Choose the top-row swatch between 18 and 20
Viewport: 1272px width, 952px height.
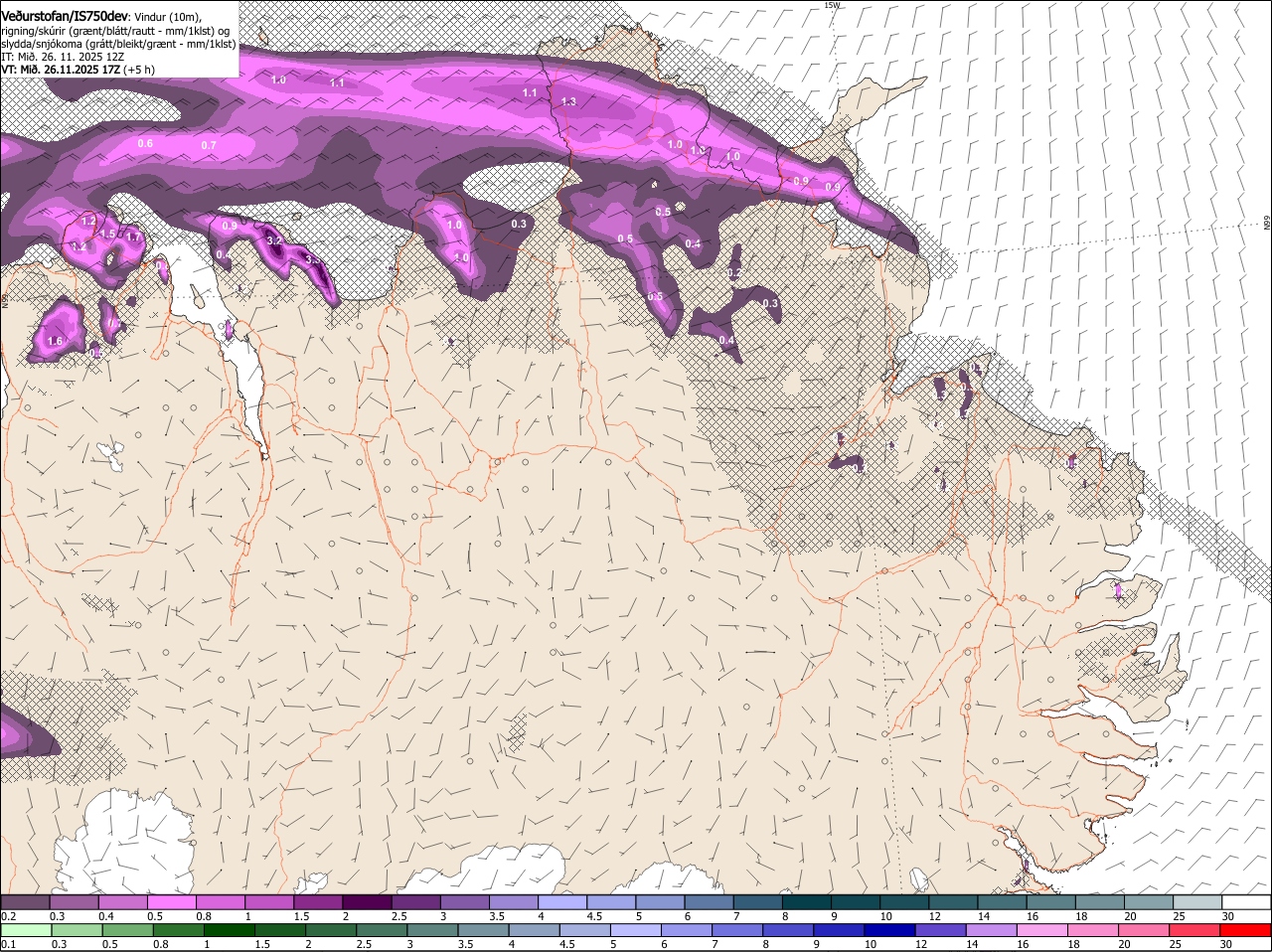(x=1100, y=902)
